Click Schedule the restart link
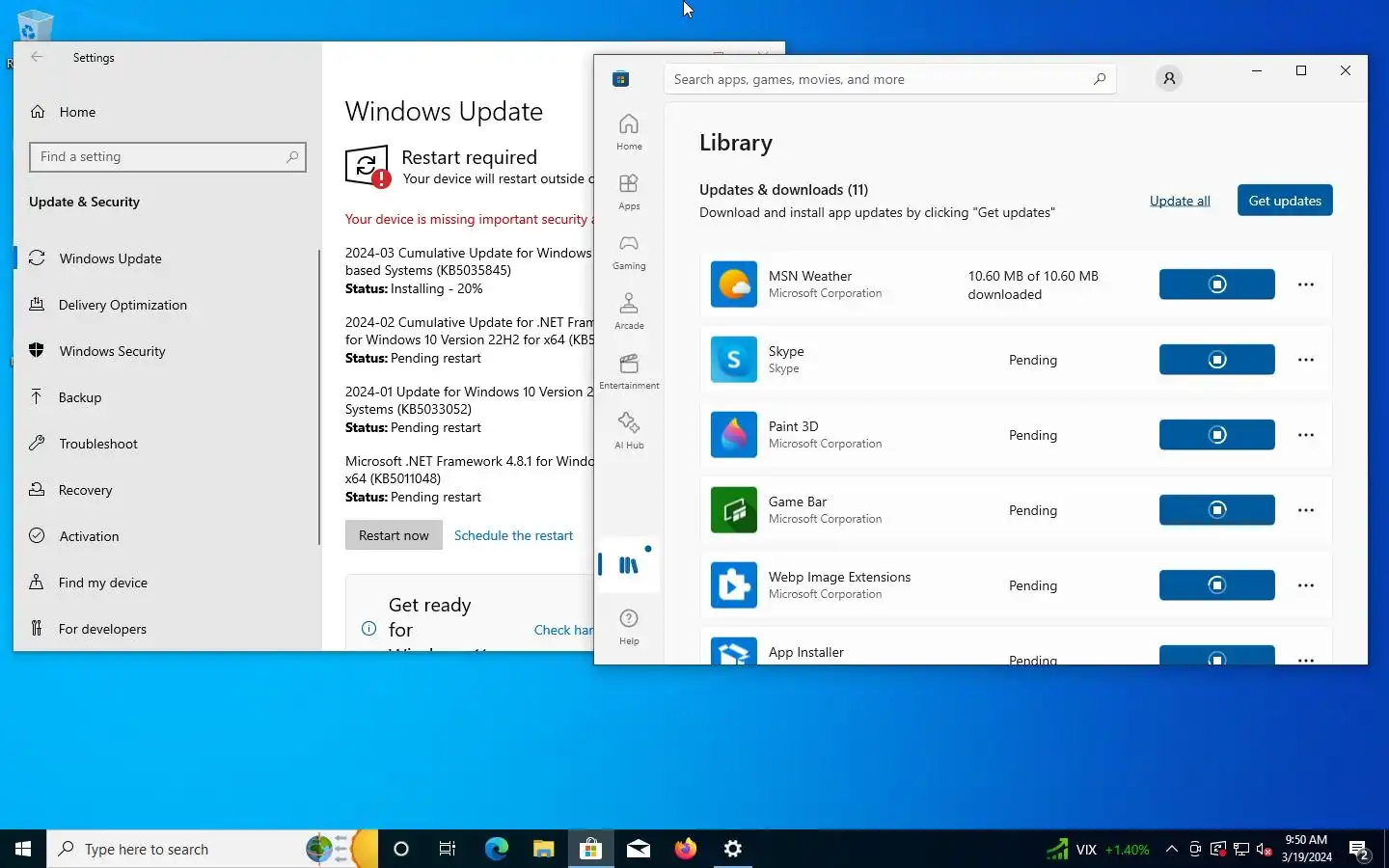 [x=513, y=535]
